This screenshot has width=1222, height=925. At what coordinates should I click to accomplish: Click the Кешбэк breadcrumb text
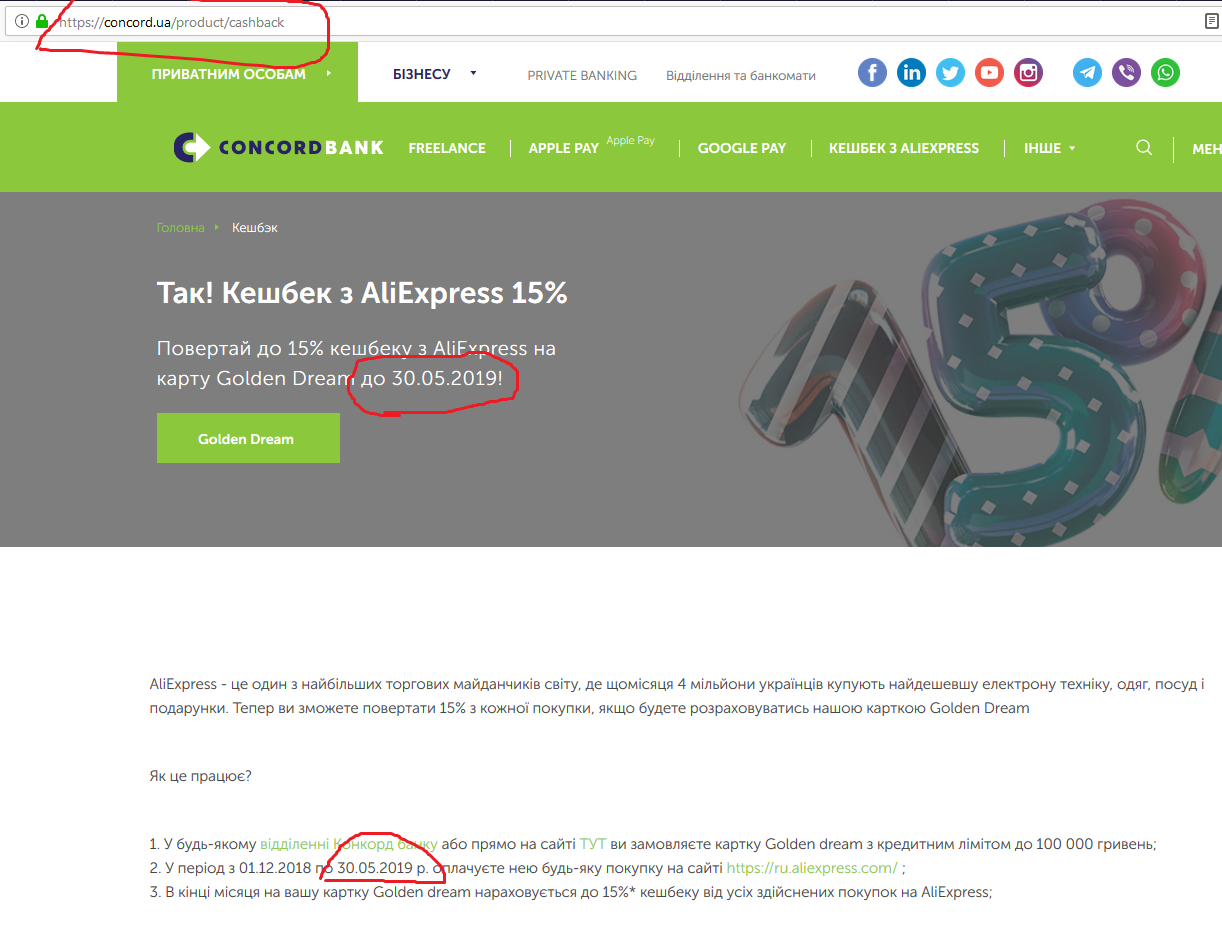255,228
